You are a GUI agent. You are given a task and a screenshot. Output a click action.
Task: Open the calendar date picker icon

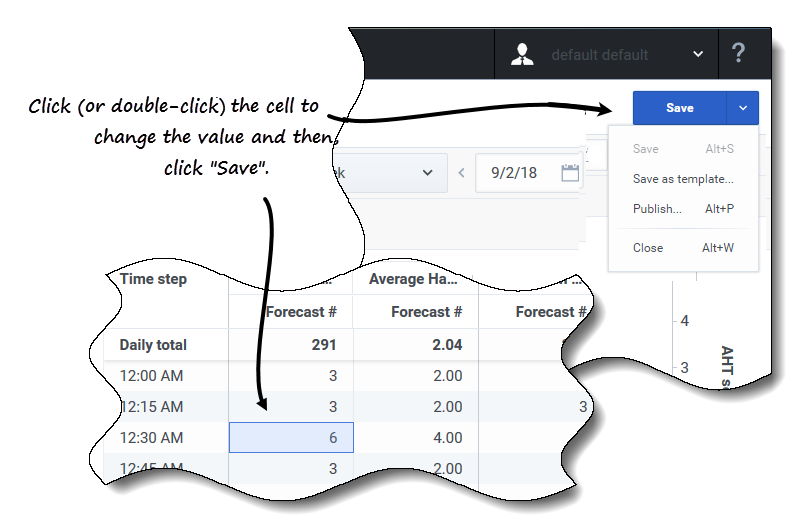[x=570, y=173]
